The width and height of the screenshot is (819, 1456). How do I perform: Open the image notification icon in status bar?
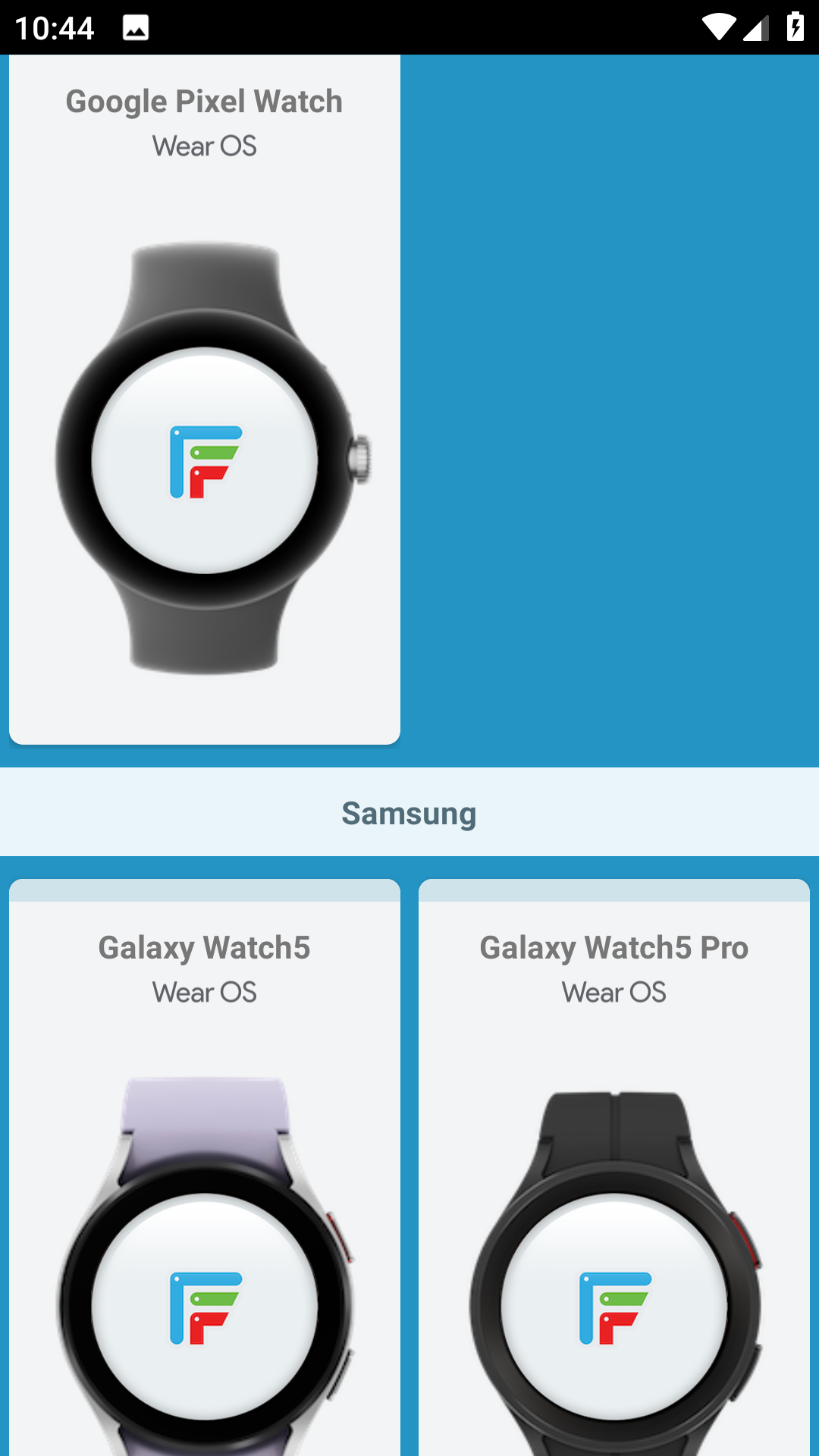136,28
